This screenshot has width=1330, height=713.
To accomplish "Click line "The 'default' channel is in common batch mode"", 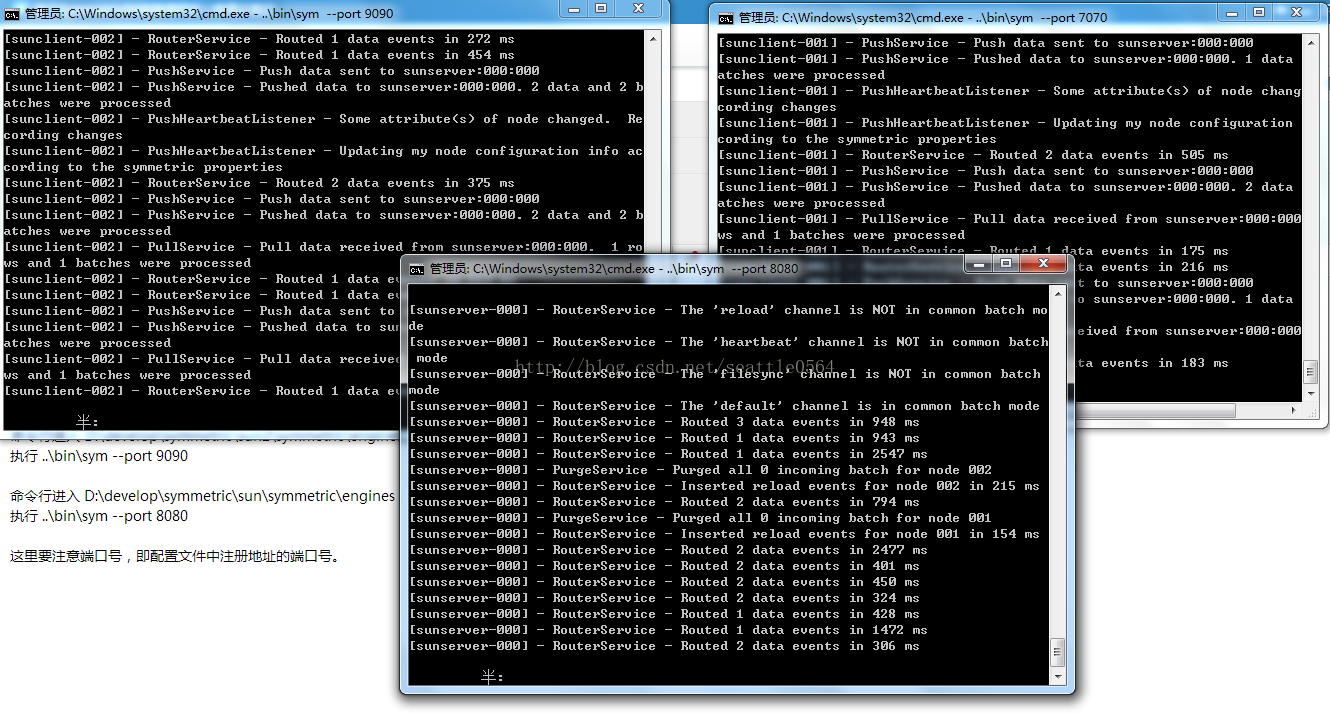I will [x=724, y=406].
